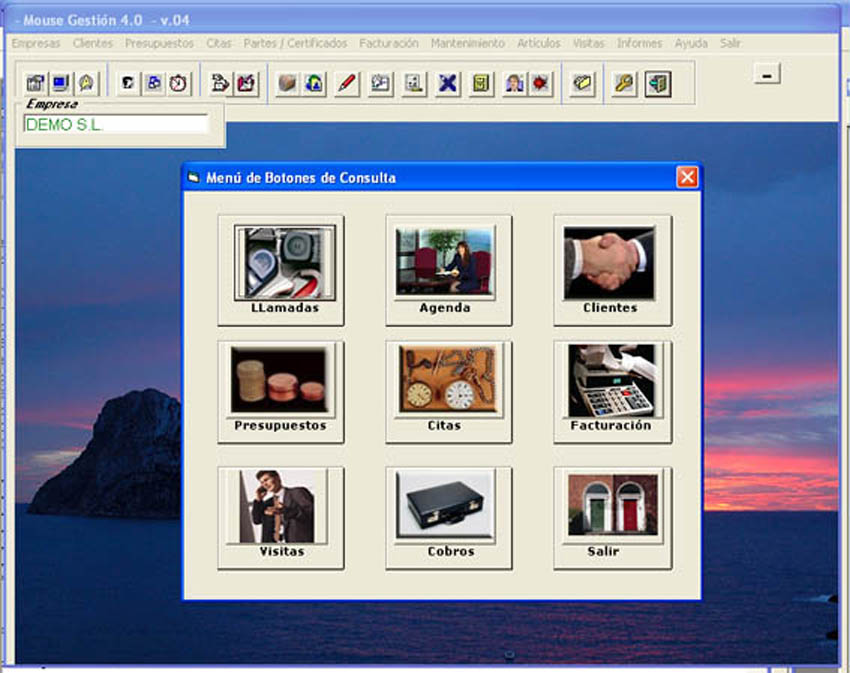This screenshot has height=673, width=850.
Task: Open the Mantenimiento menu
Action: [x=467, y=44]
